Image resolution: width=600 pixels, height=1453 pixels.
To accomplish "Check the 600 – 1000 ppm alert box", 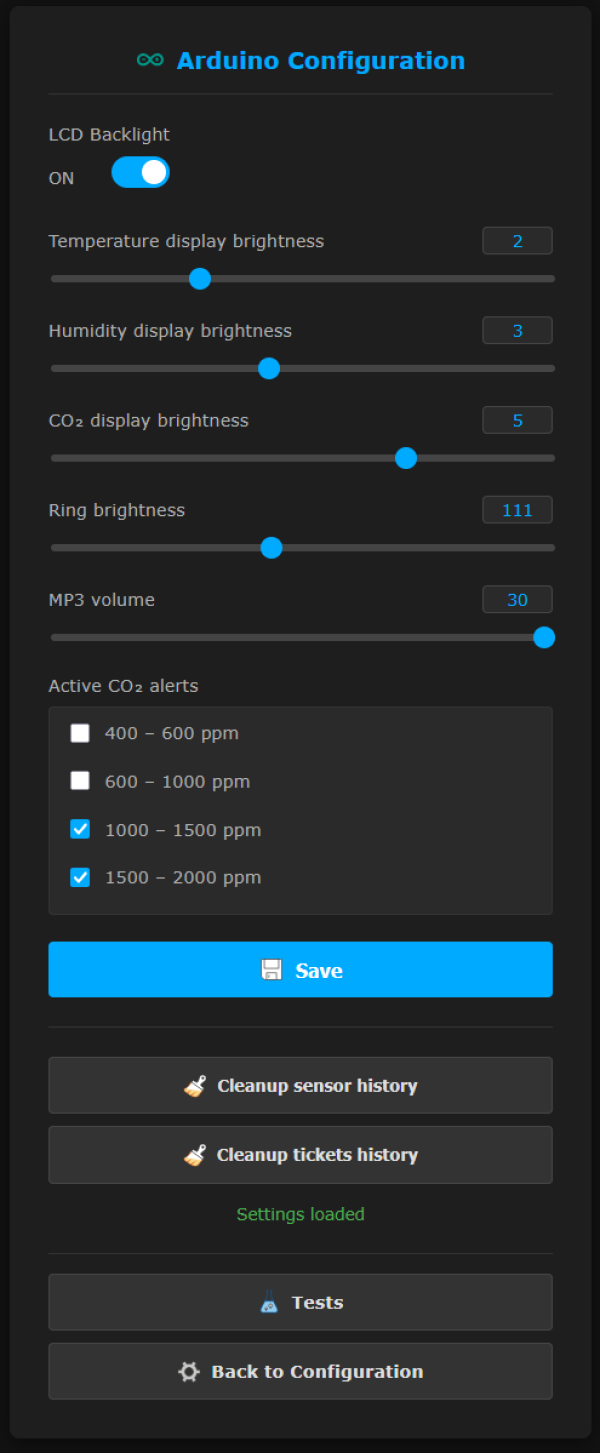I will 80,782.
